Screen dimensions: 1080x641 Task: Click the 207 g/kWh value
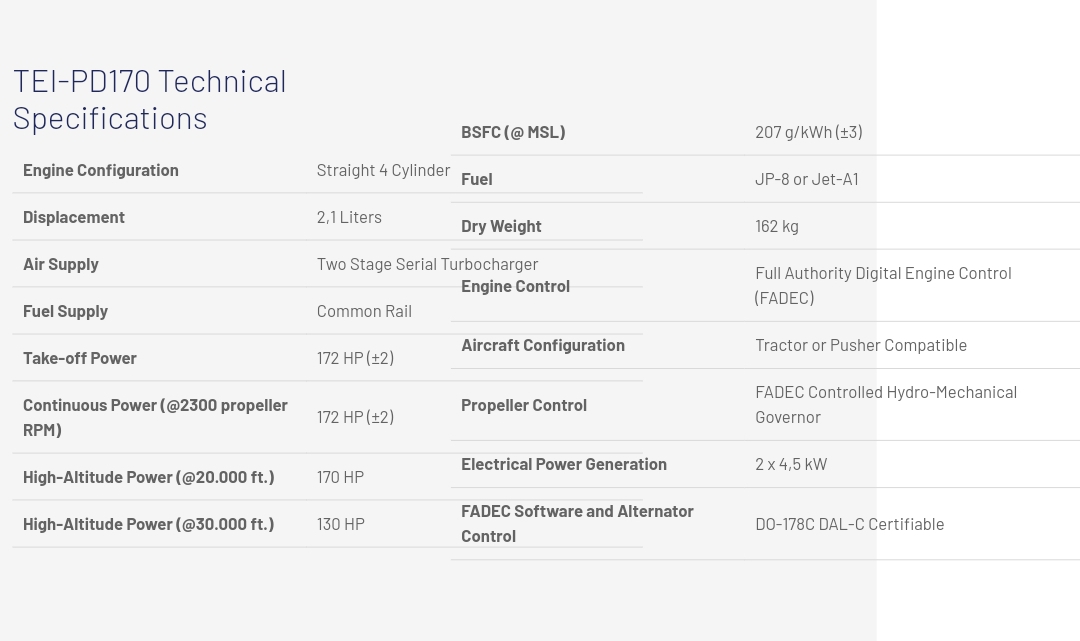click(x=808, y=131)
